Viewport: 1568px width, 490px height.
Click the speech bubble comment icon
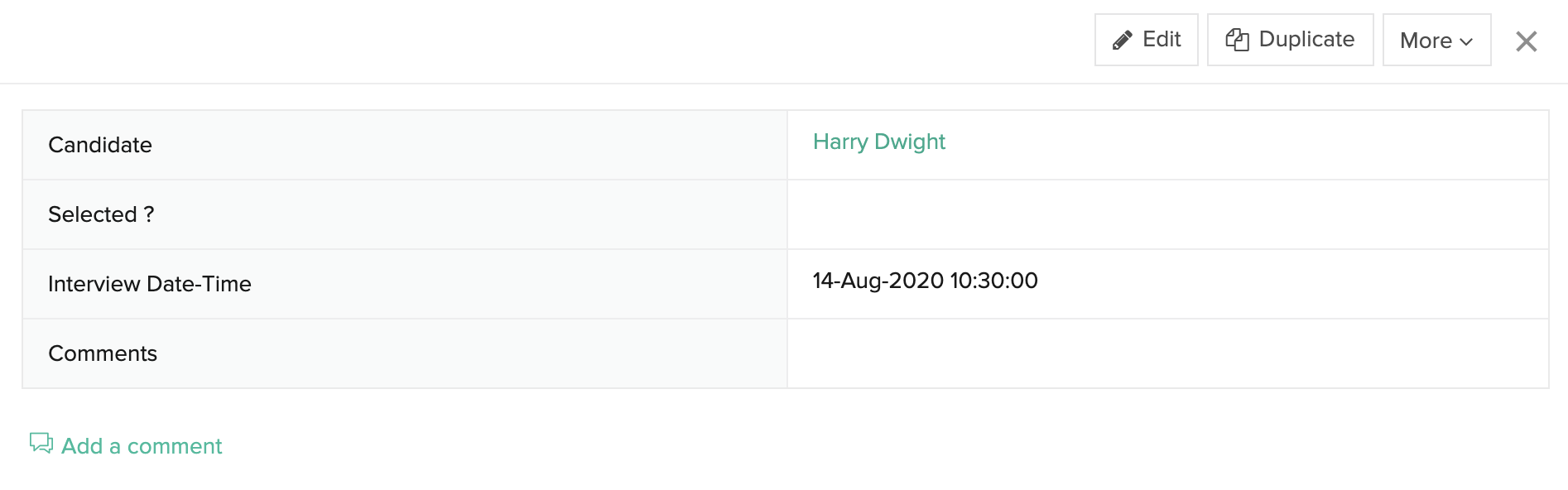coord(41,444)
